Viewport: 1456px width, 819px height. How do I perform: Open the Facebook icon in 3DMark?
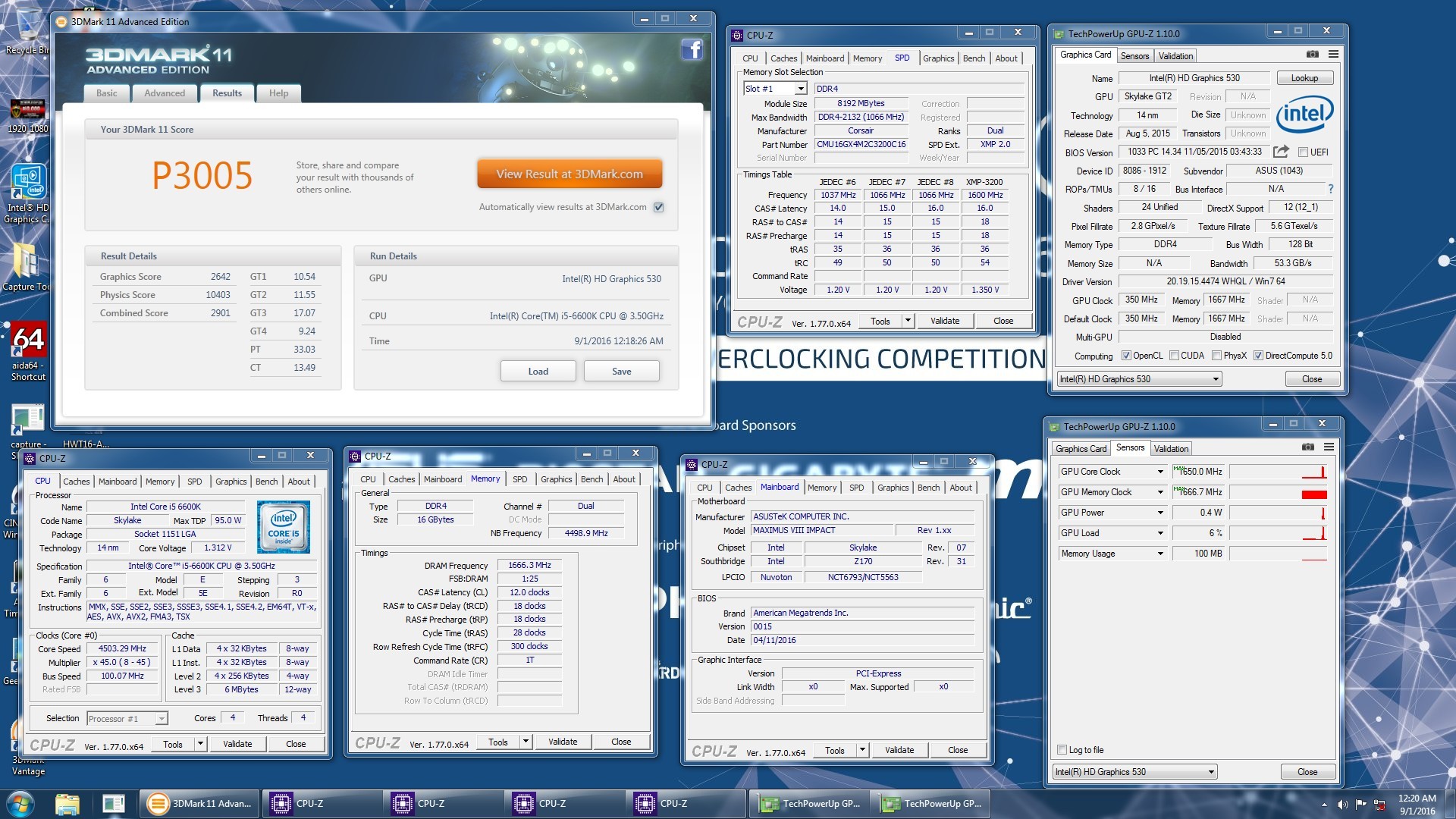(x=692, y=50)
